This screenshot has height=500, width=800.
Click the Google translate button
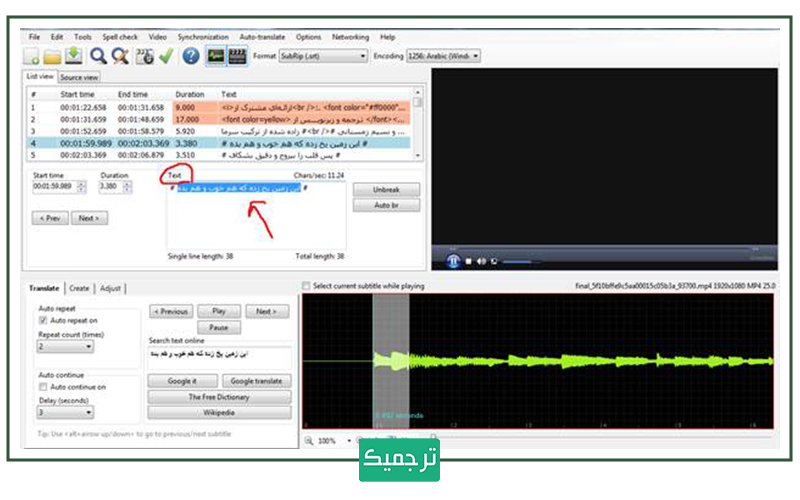tap(256, 381)
